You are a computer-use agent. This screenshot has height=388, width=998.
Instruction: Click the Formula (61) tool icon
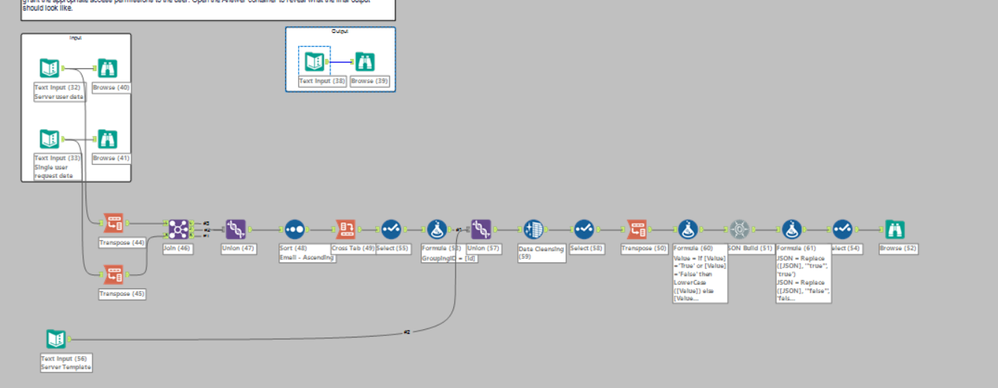coord(792,229)
